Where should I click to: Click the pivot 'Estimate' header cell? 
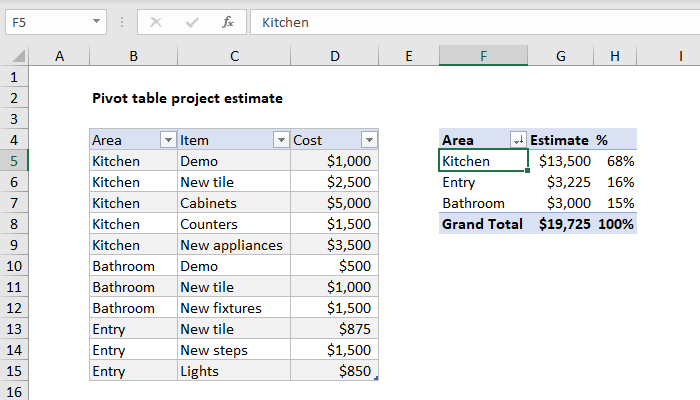[561, 140]
